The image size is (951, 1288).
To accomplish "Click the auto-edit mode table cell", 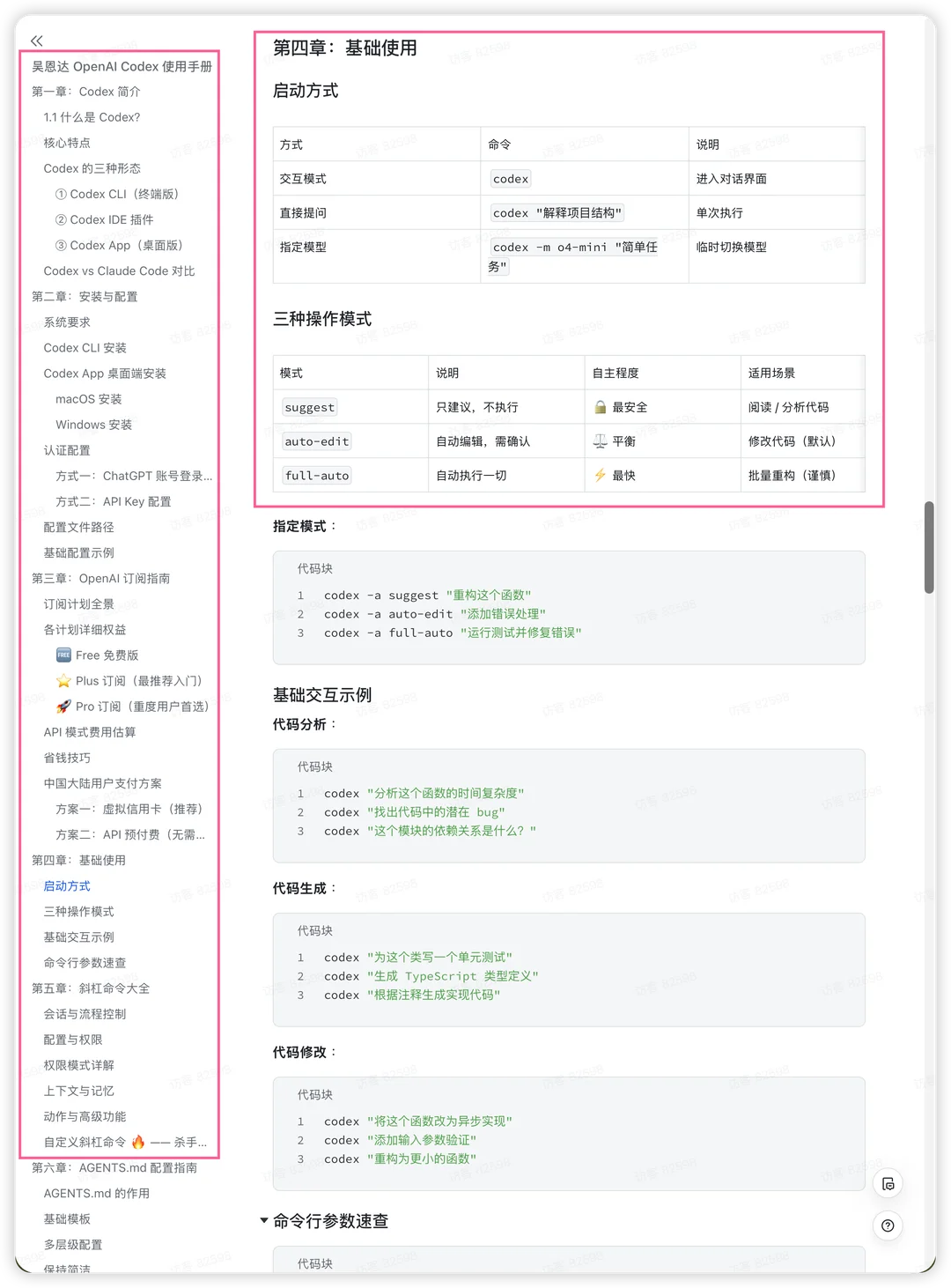I will pyautogui.click(x=350, y=441).
